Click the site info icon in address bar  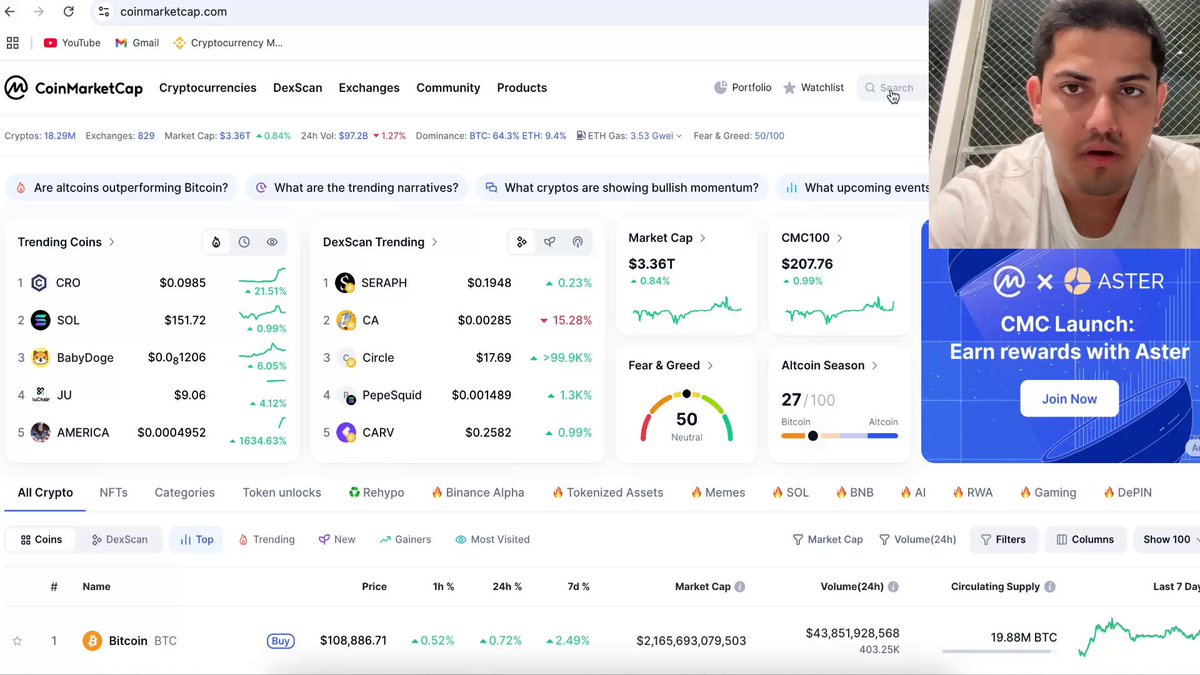pyautogui.click(x=104, y=12)
